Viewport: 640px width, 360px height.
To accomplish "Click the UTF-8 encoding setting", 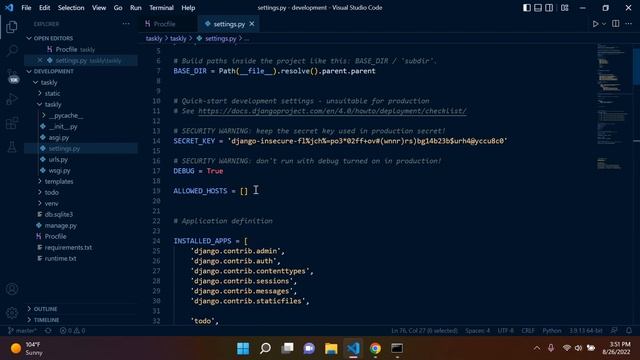I will pyautogui.click(x=506, y=331).
